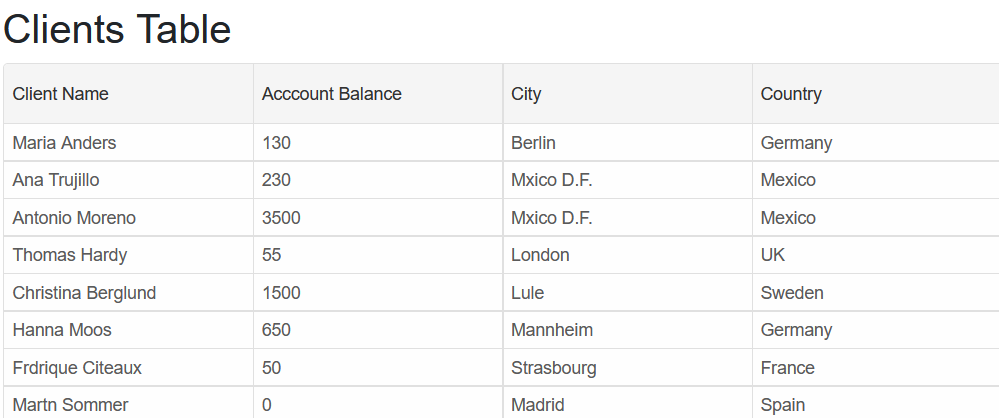Click the Mannheim city cell
This screenshot has height=418, width=999.
pyautogui.click(x=628, y=330)
